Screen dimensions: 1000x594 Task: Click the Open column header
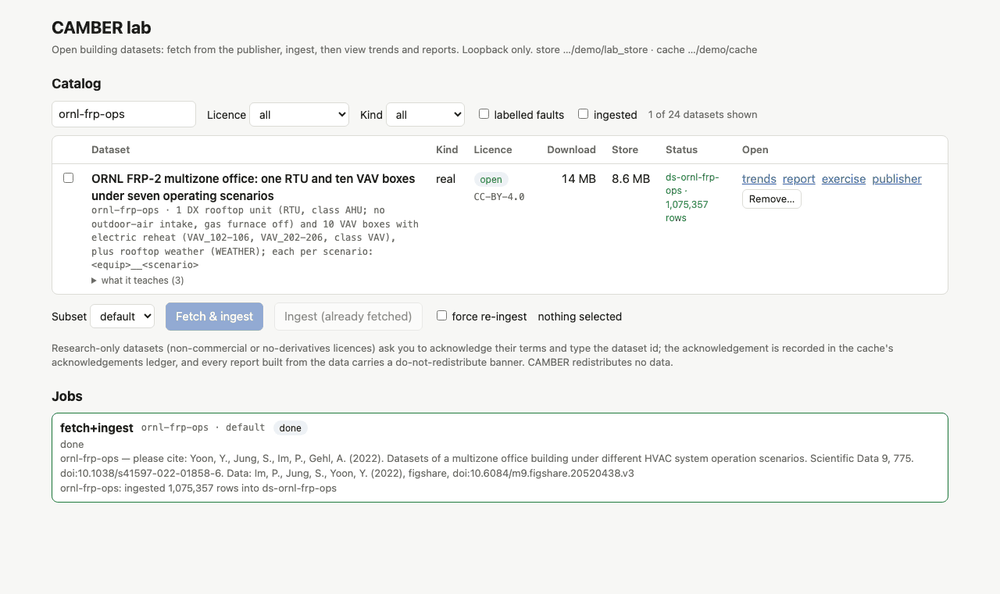[755, 150]
